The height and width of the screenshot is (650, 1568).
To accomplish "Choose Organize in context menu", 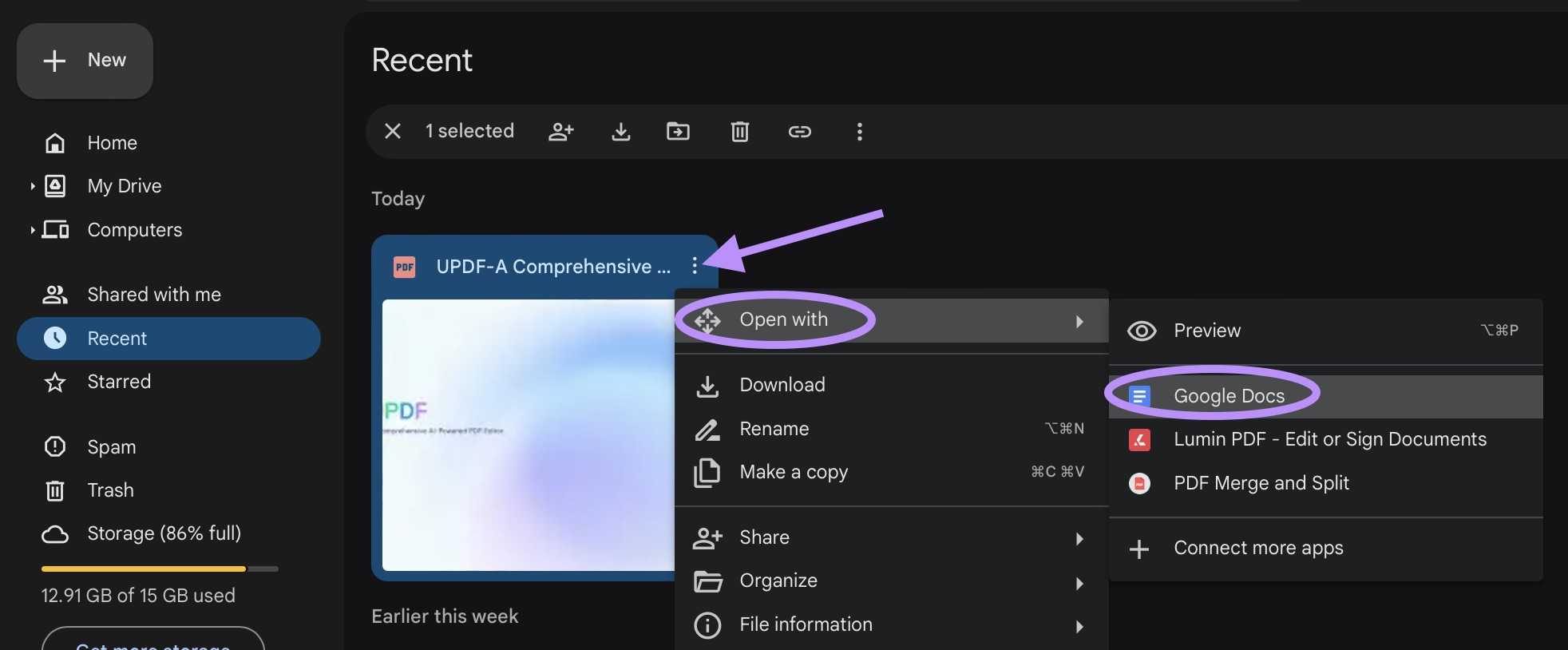I will tap(891, 581).
